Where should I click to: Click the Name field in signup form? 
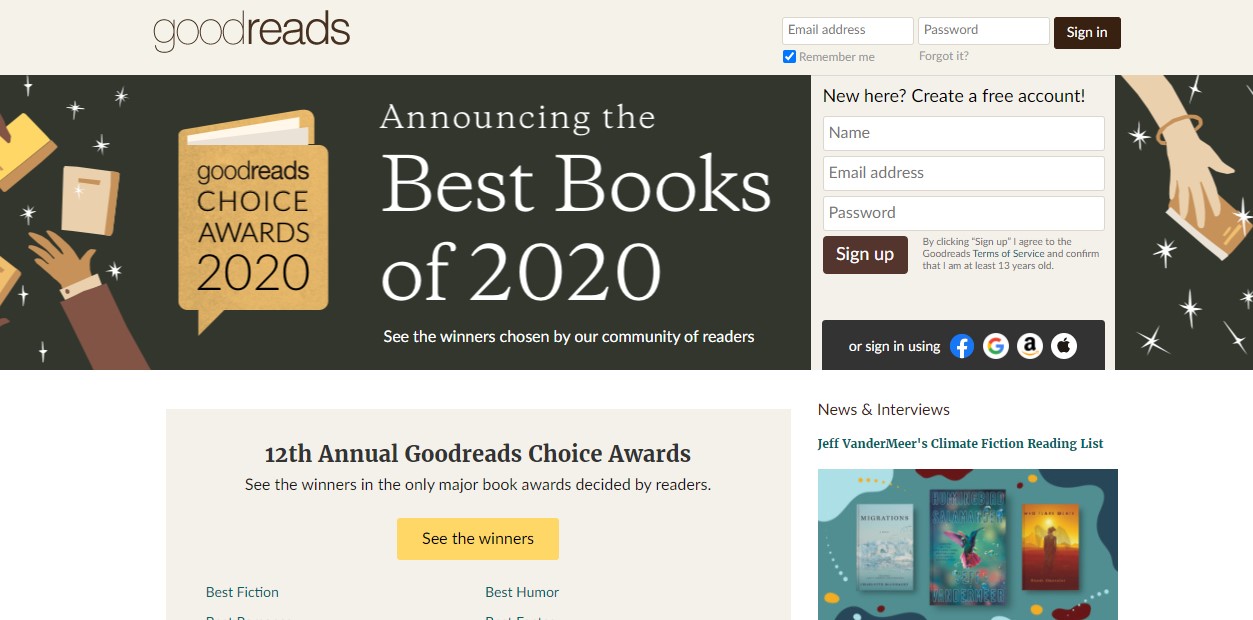coord(963,133)
